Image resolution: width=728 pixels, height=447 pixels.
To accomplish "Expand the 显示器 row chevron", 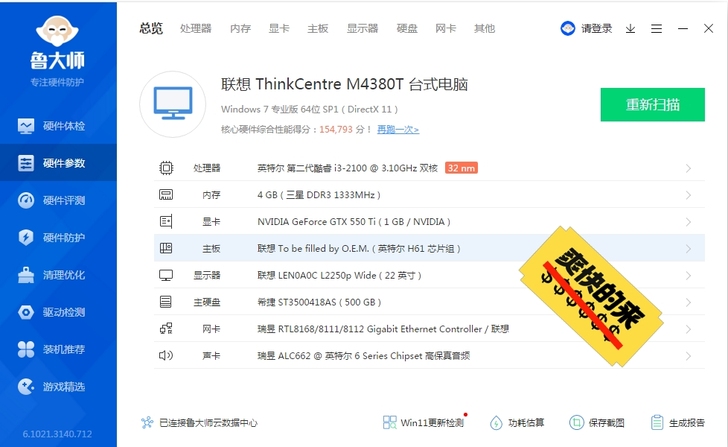I will coord(688,276).
